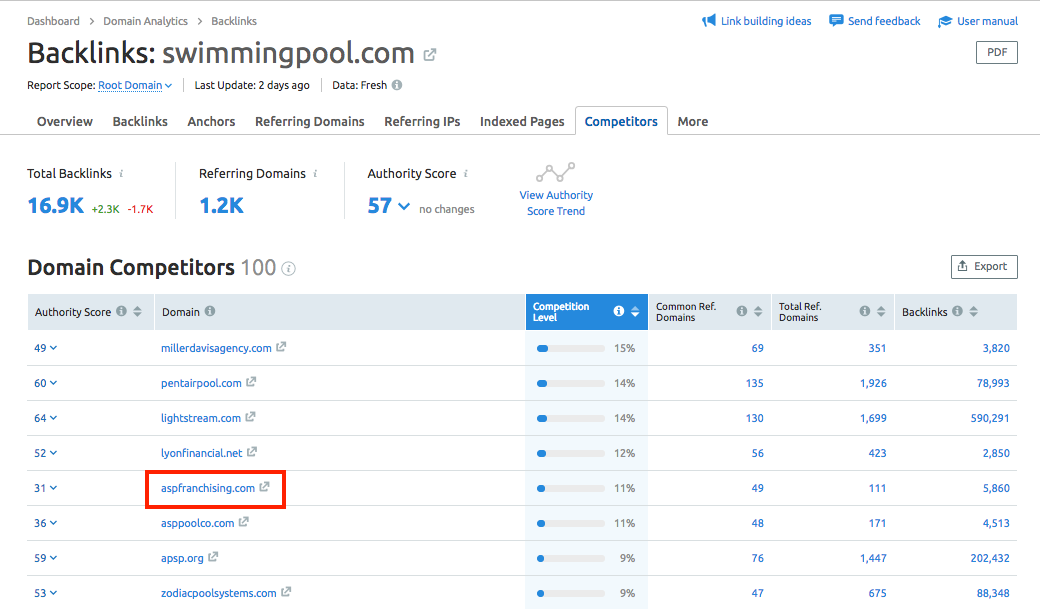Click the User manual graduation cap icon
The image size is (1040, 609).
point(944,22)
